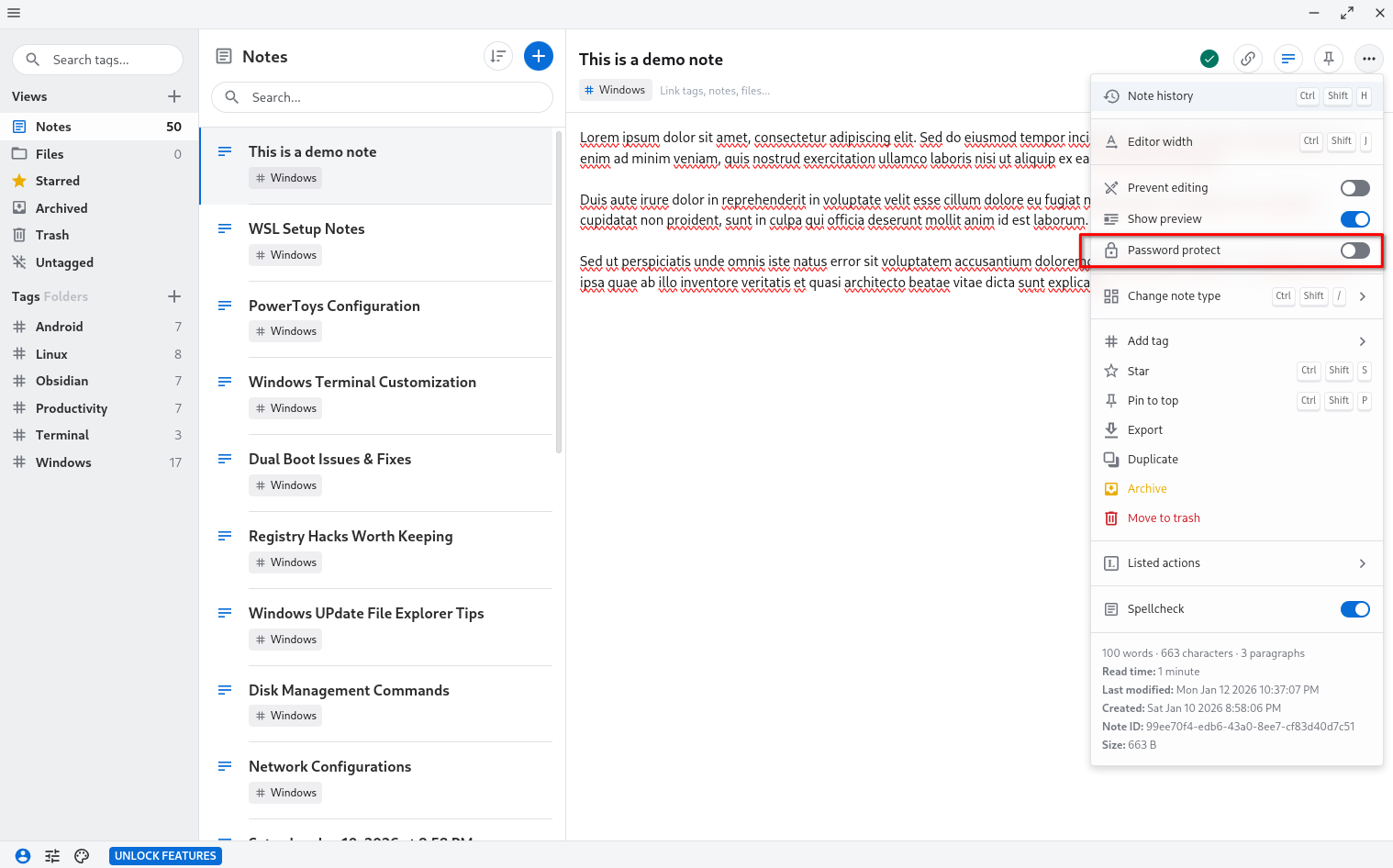Click the Link tags, notes, files field

click(x=715, y=91)
